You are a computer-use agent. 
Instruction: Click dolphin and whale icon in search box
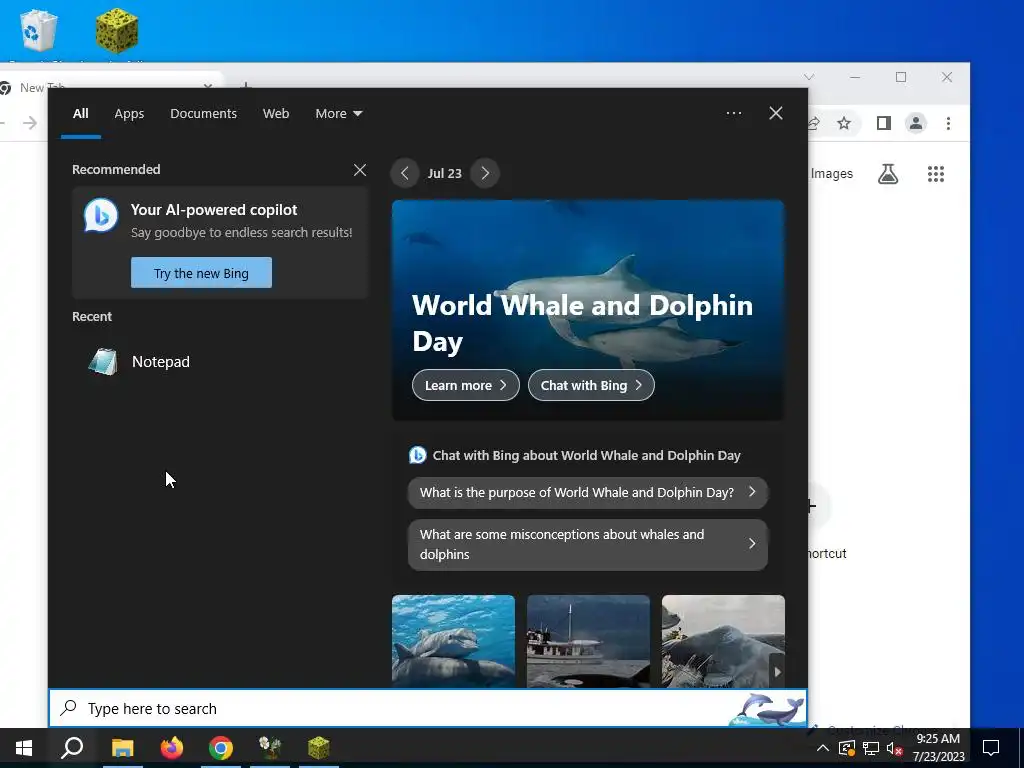click(x=767, y=709)
